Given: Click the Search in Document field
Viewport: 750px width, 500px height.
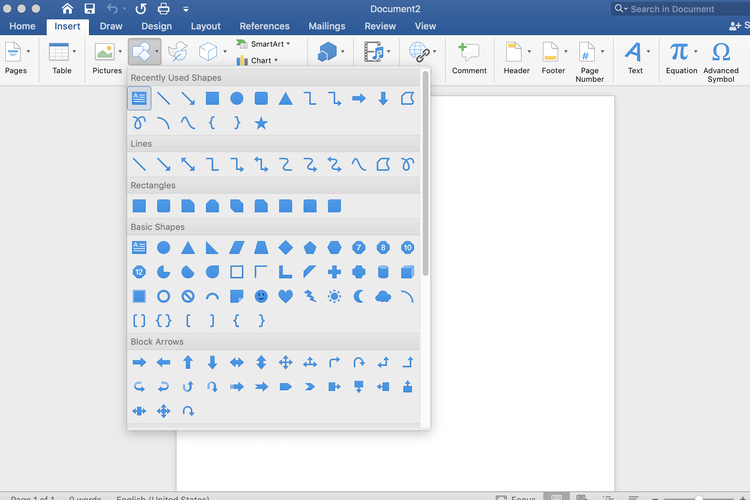Looking at the screenshot, I should (681, 9).
